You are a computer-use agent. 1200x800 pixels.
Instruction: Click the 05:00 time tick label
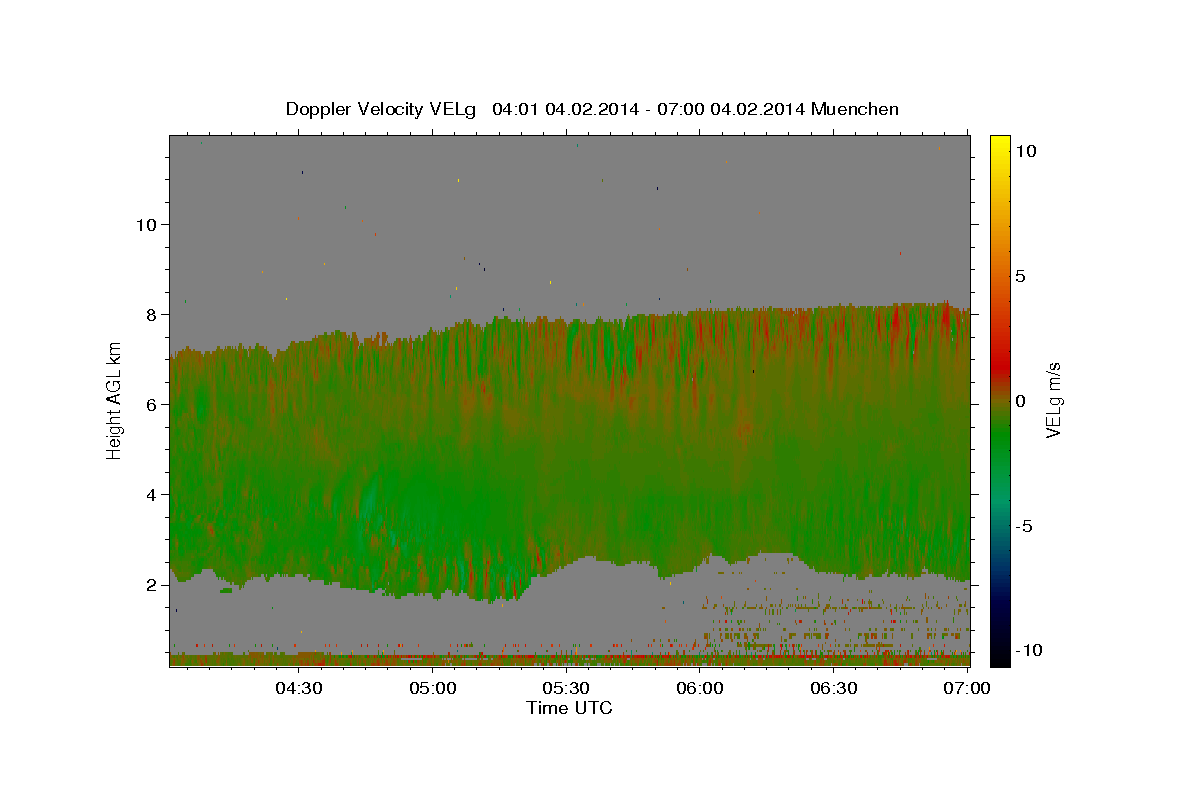pyautogui.click(x=432, y=688)
